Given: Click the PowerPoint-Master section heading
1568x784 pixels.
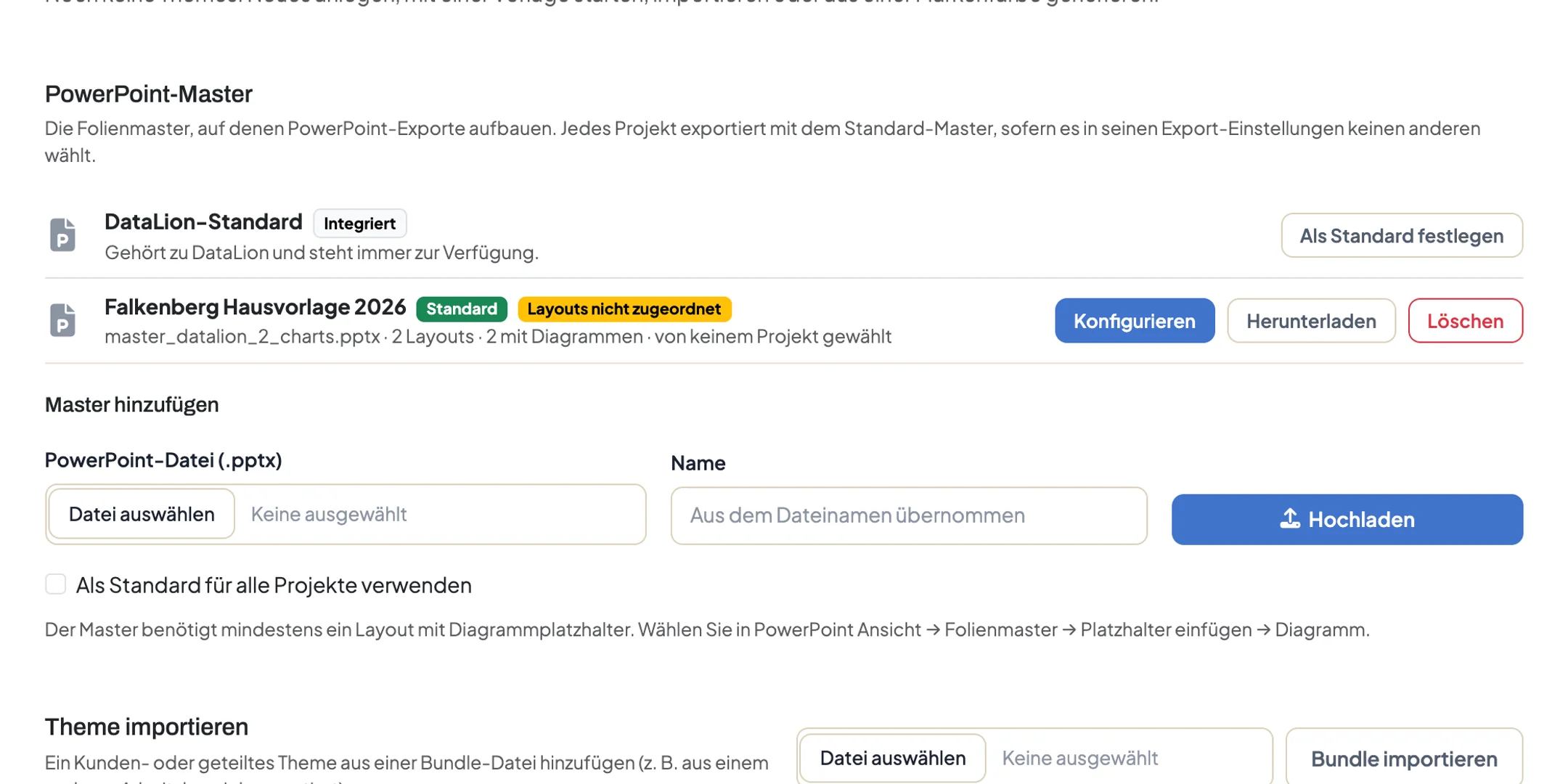Looking at the screenshot, I should click(149, 94).
